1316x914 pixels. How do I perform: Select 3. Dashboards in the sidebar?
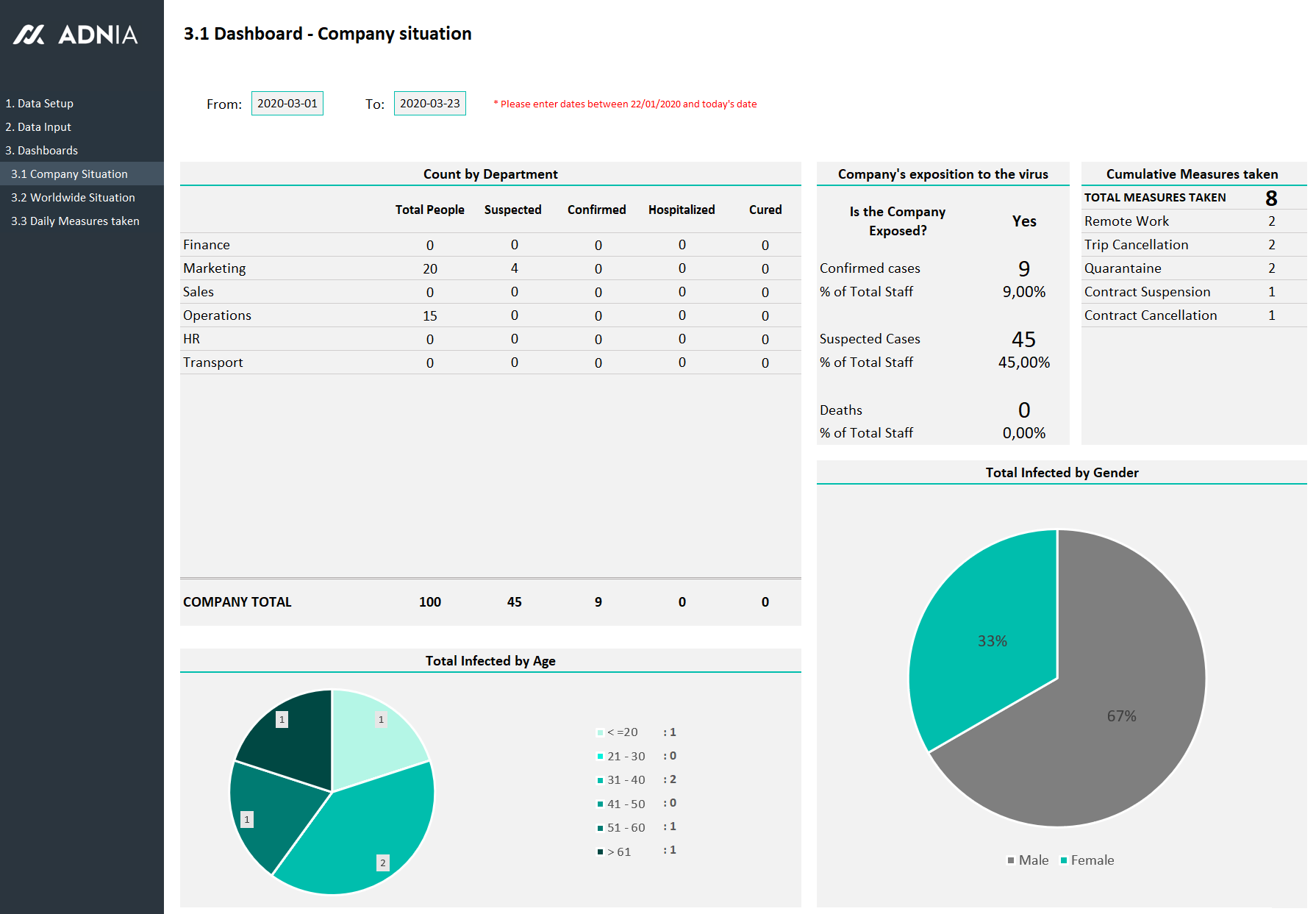[x=42, y=151]
